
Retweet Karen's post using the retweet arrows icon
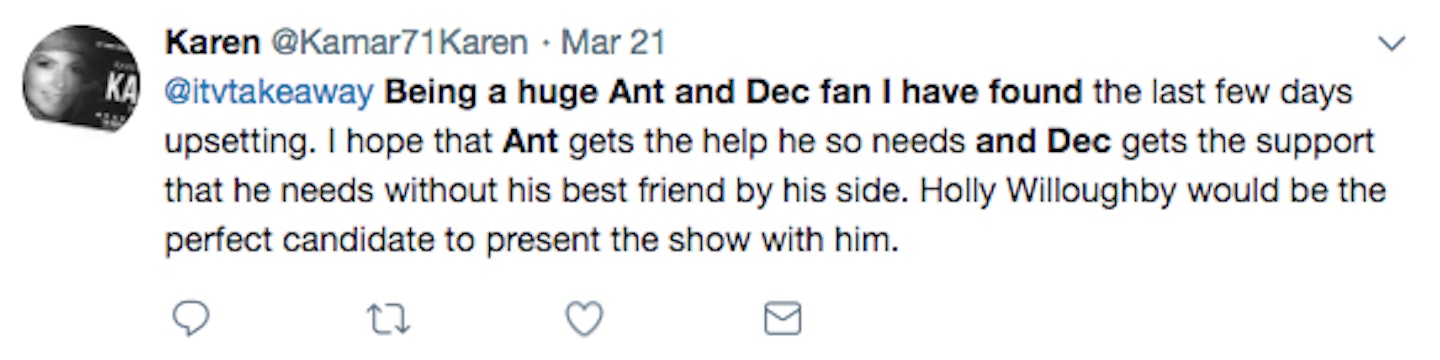(x=386, y=318)
